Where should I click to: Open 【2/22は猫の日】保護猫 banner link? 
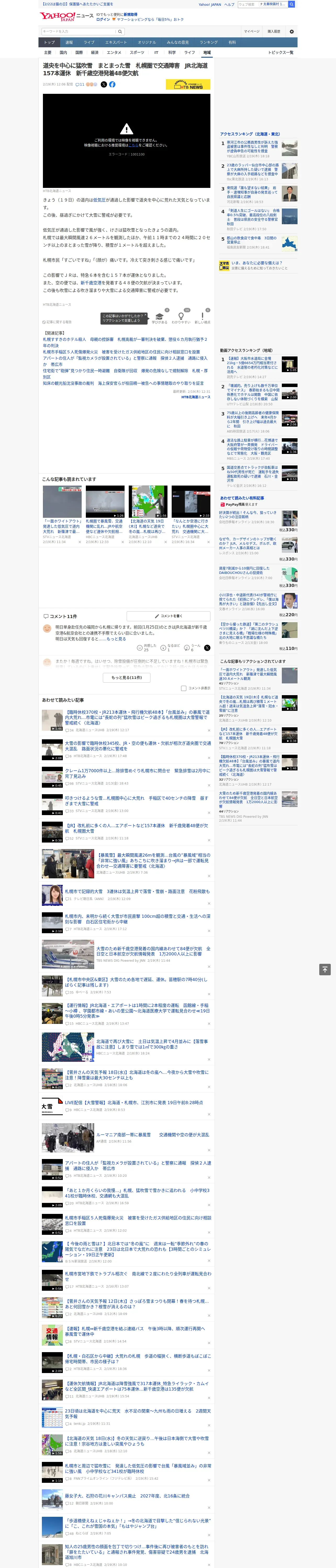point(78,4)
